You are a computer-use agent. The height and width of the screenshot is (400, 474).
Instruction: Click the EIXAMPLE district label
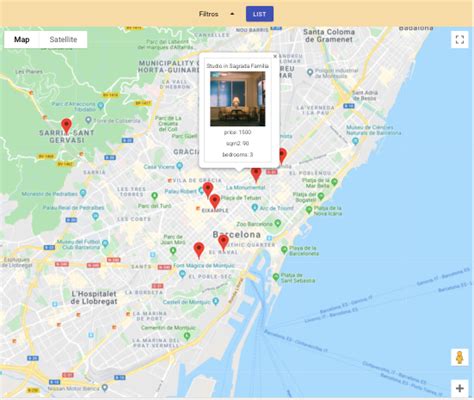tap(215, 211)
